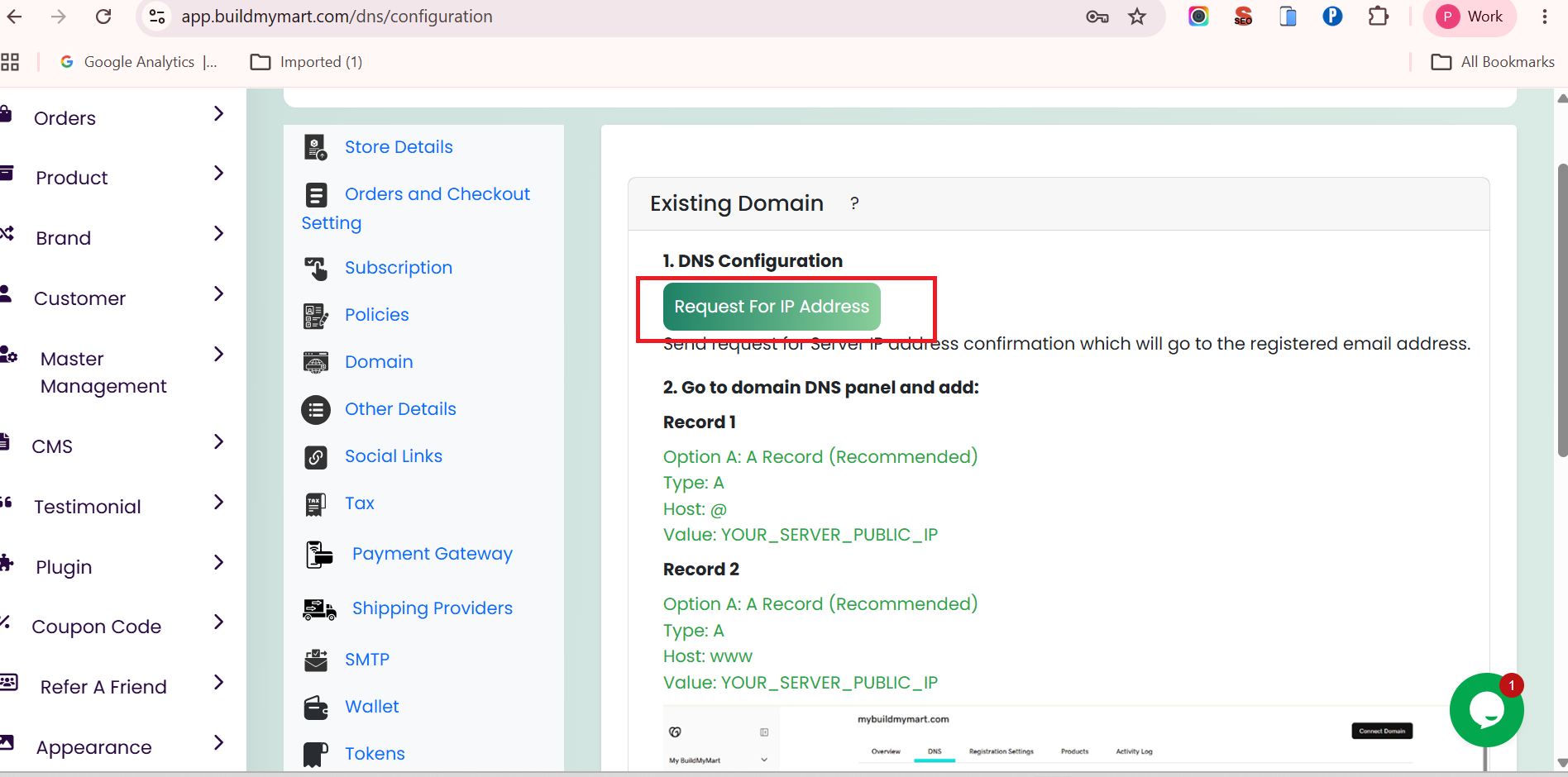1568x777 pixels.
Task: Click the Store Details icon
Action: click(316, 147)
